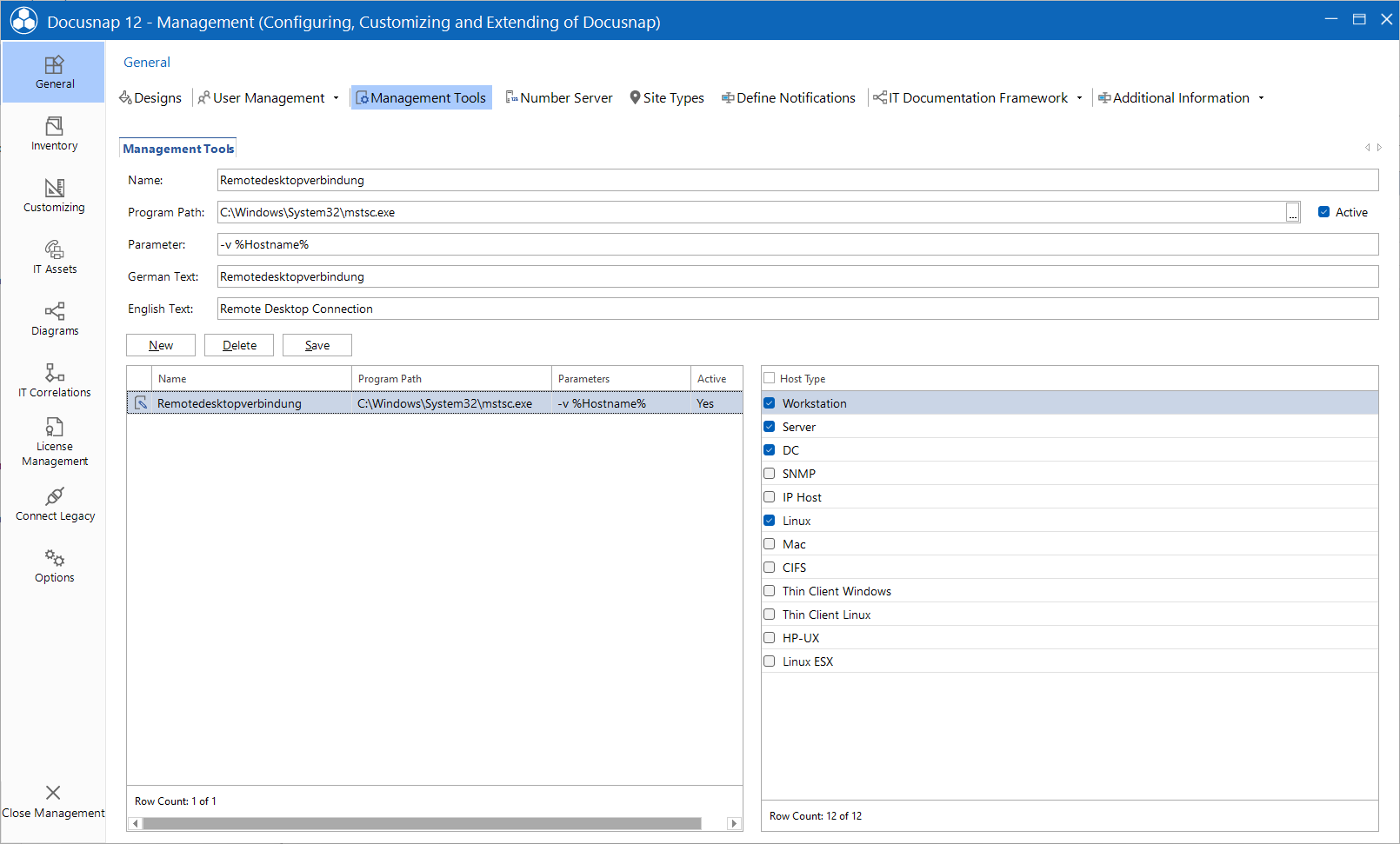
Task: Uncheck the Workstation host type
Action: (x=769, y=403)
